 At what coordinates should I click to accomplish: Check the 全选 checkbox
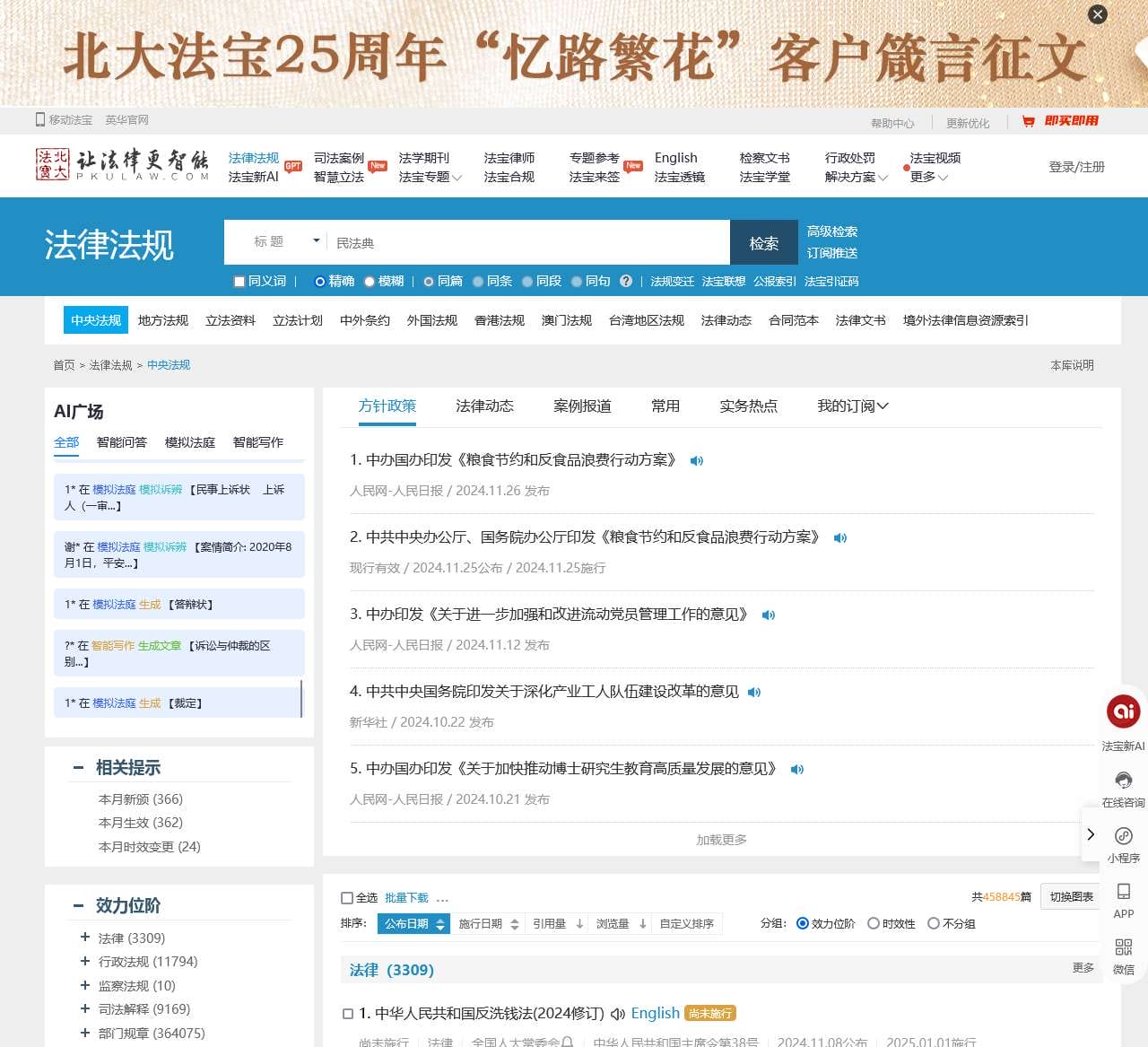click(x=347, y=898)
